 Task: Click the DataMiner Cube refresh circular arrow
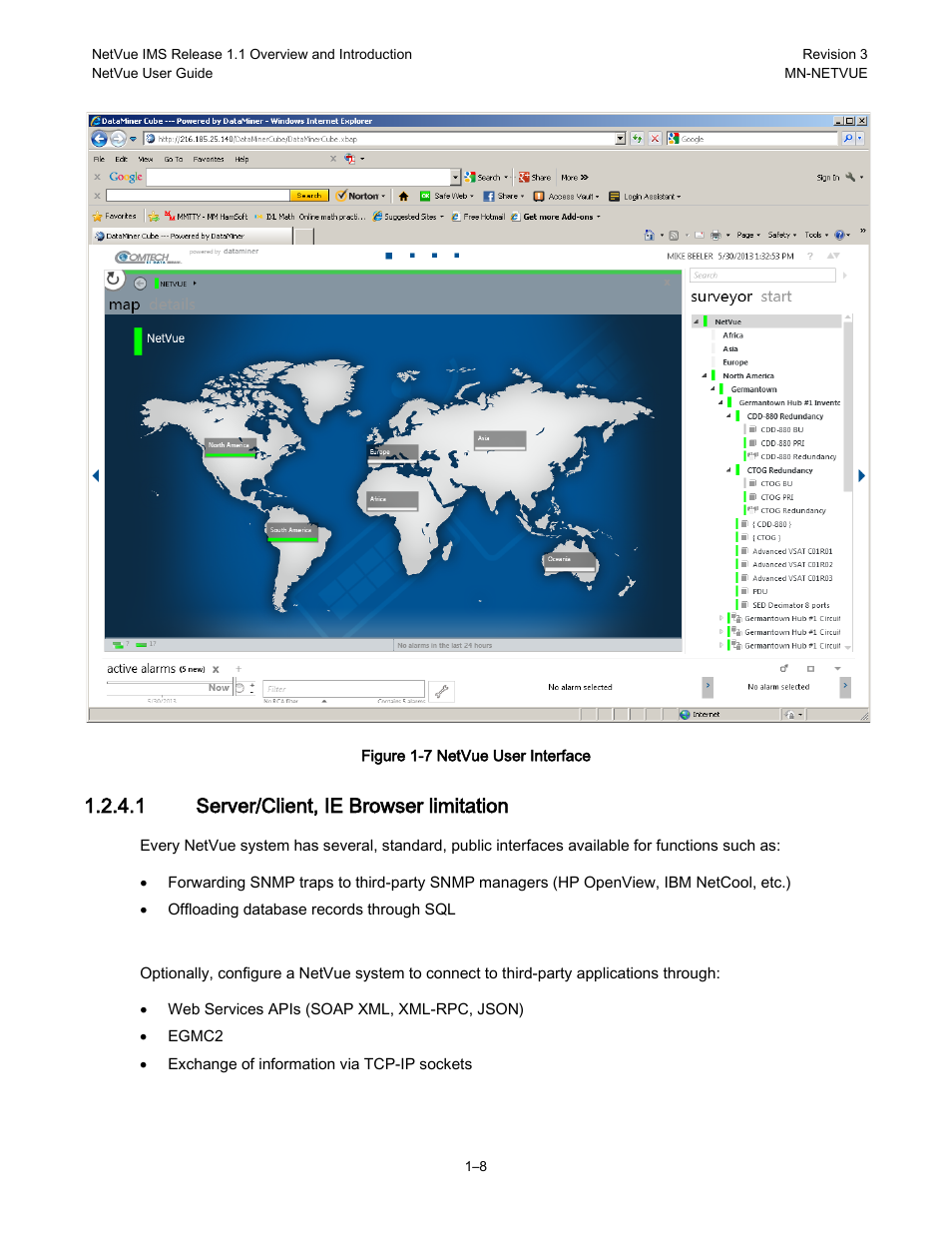(x=114, y=280)
